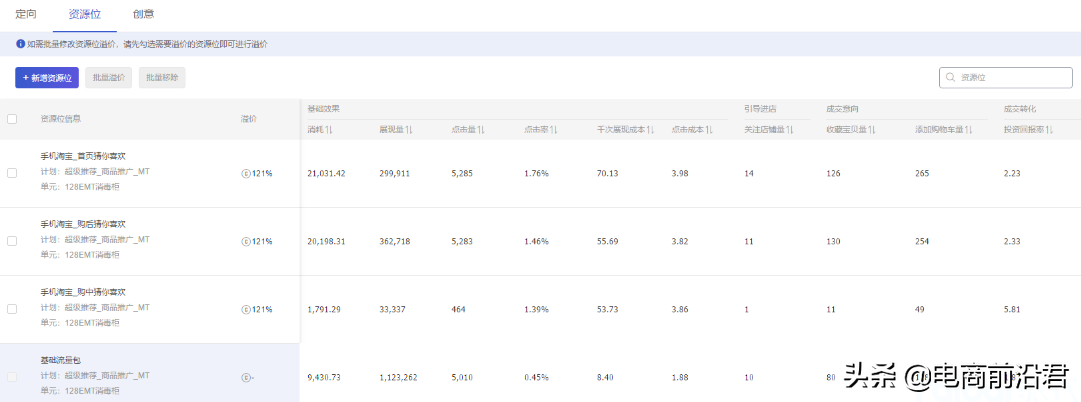
Task: Toggle the select-all checkbox in header
Action: (x=12, y=119)
